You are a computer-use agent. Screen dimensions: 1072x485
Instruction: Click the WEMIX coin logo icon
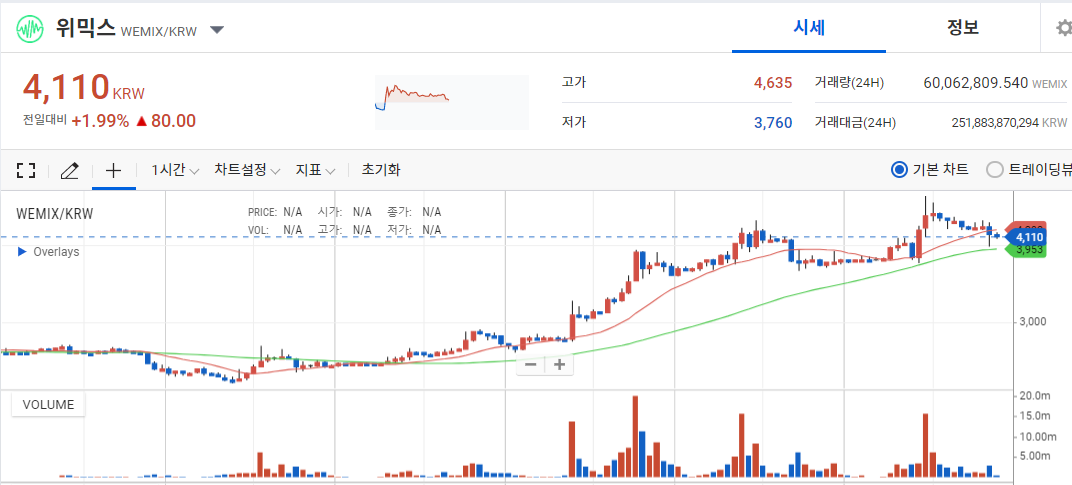[30, 29]
